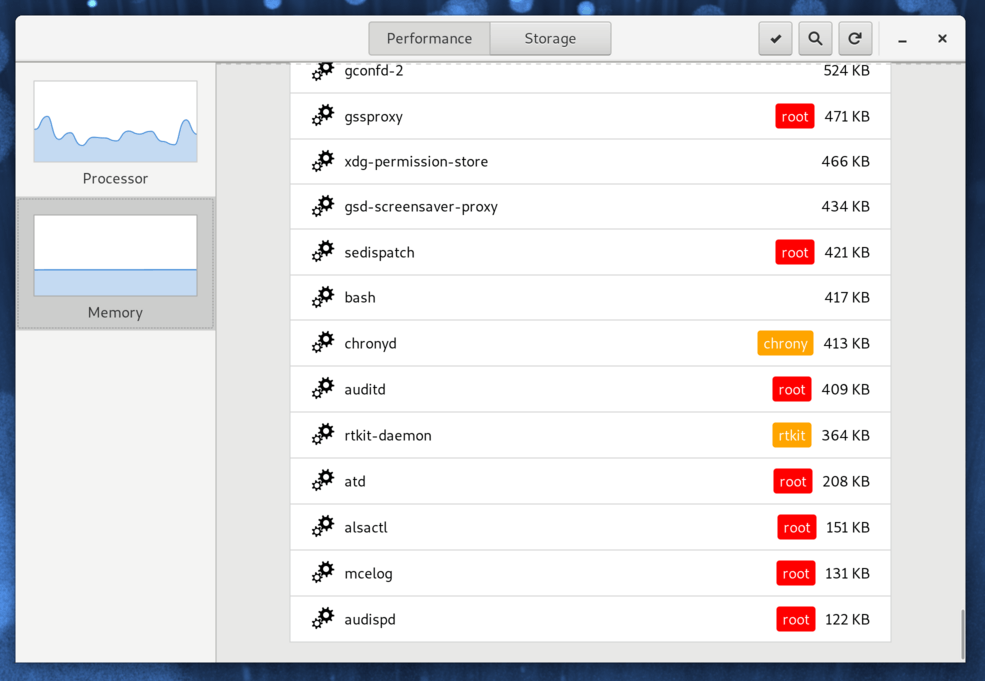Click the gear icon for gssproxy
The height and width of the screenshot is (681, 985).
pyautogui.click(x=323, y=116)
